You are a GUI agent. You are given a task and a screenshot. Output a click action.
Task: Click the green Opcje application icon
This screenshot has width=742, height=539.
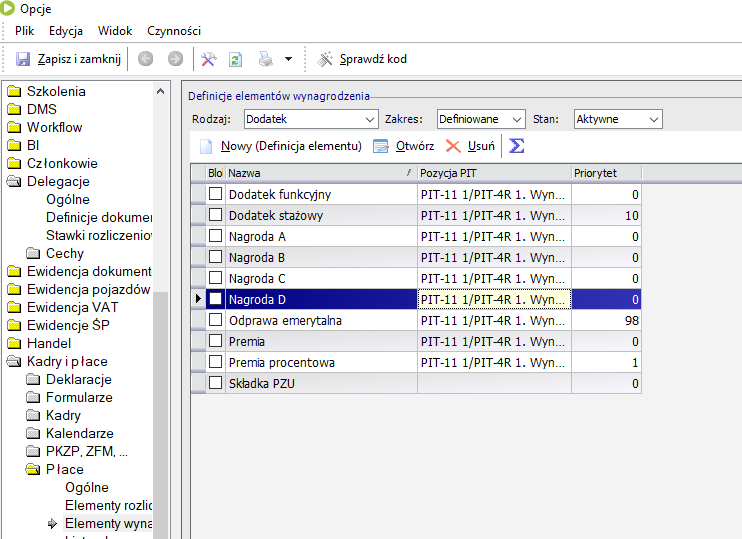[x=8, y=8]
